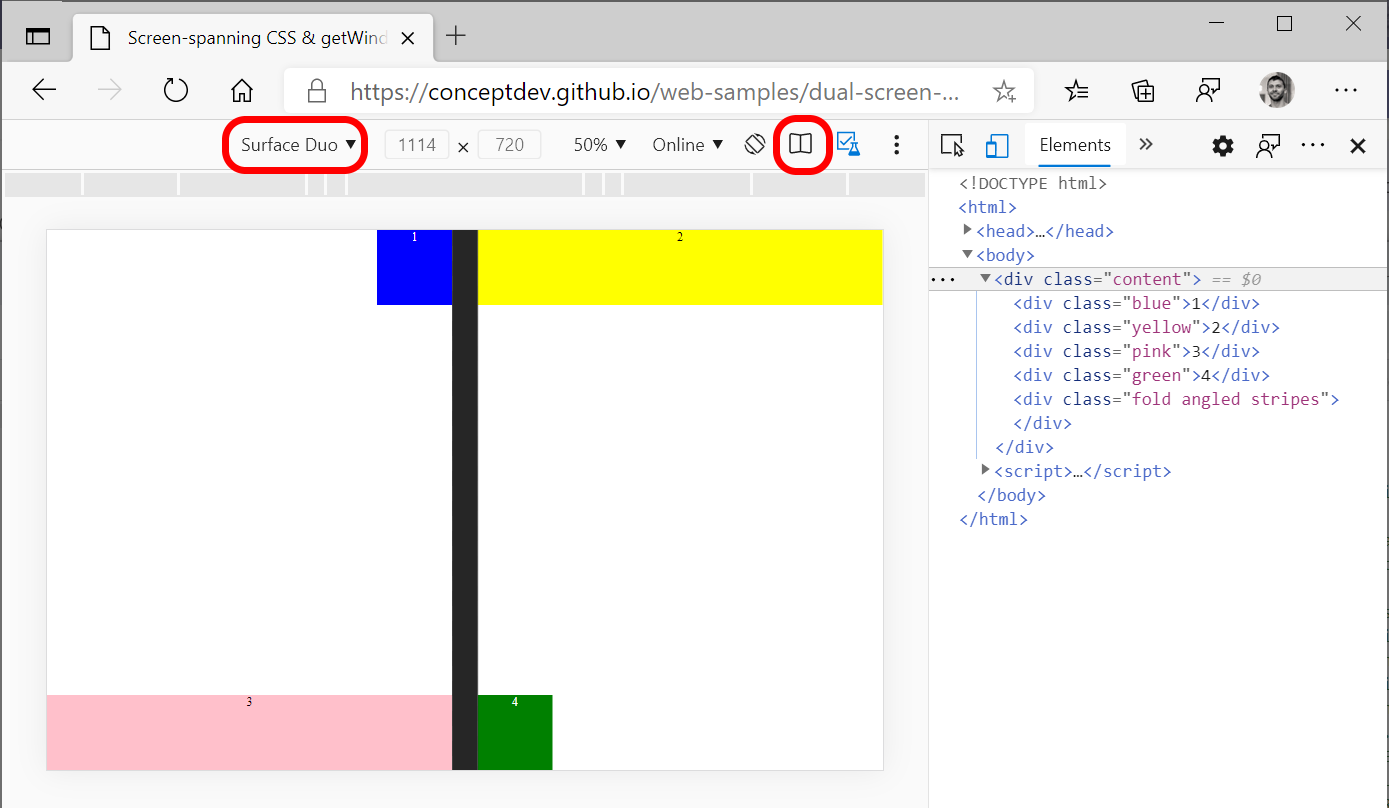Select the Screen-spanning CSS browser tab
This screenshot has height=808, width=1389.
click(253, 38)
